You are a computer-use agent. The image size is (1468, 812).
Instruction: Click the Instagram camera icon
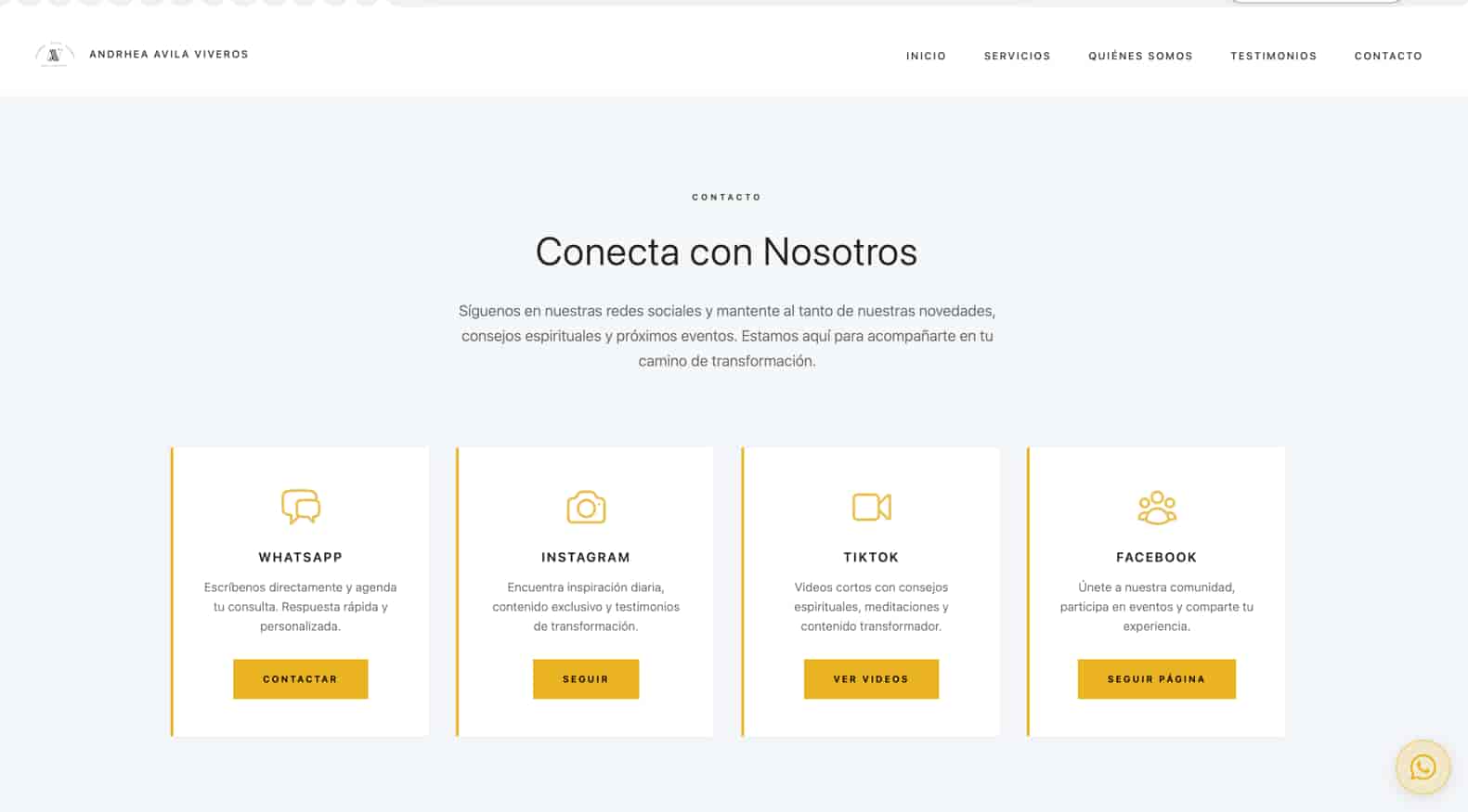pyautogui.click(x=586, y=507)
